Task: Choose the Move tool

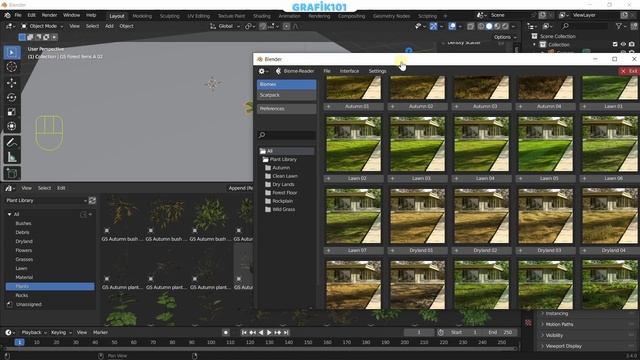Action: pyautogui.click(x=11, y=83)
